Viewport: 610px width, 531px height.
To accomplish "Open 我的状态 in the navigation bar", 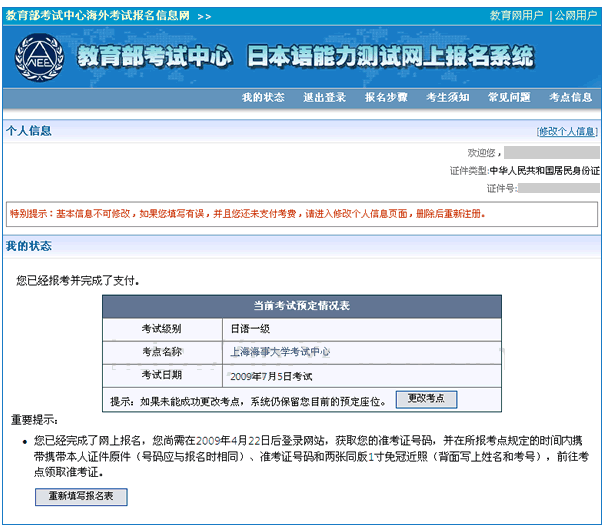I will click(x=263, y=97).
